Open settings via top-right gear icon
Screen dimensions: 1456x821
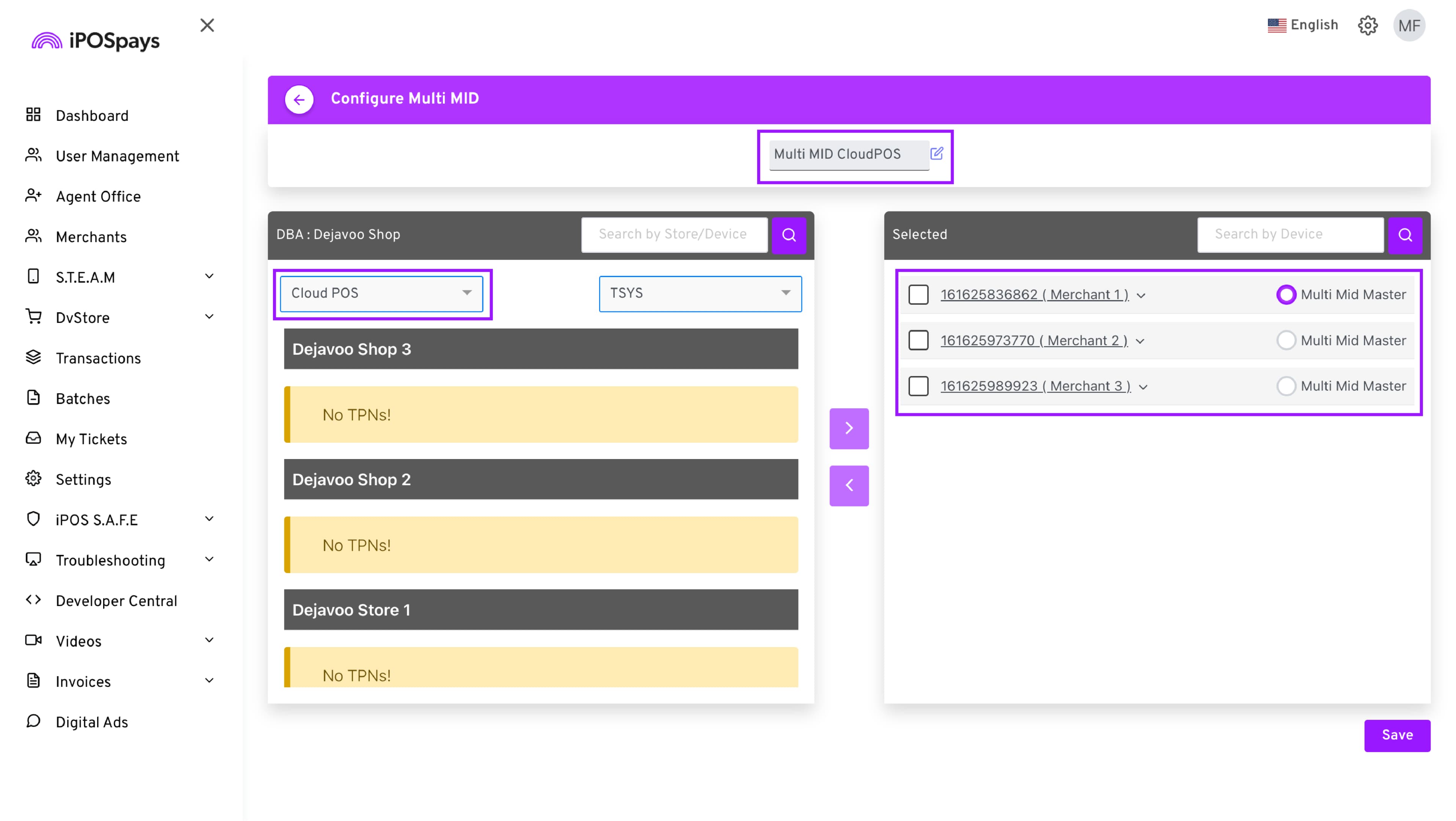click(x=1367, y=25)
